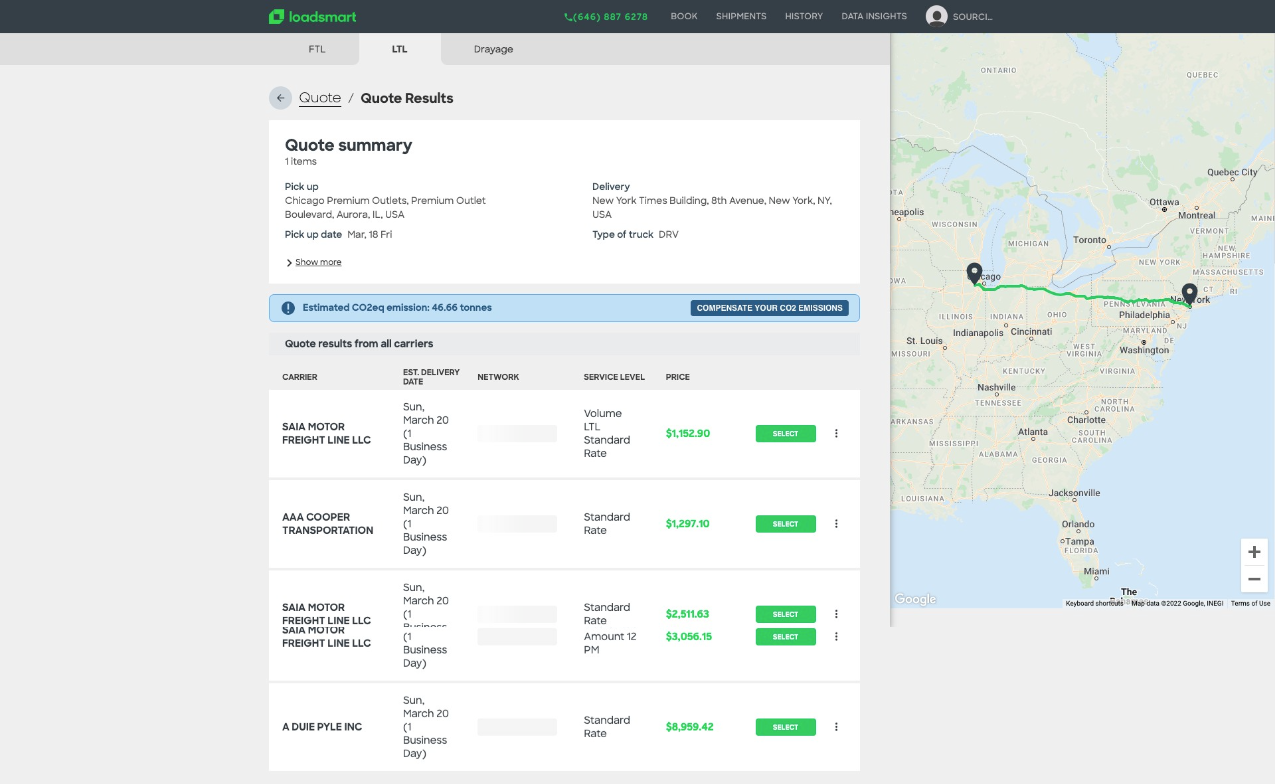This screenshot has width=1275, height=784.
Task: Click the PRICE column header
Action: pyautogui.click(x=678, y=377)
